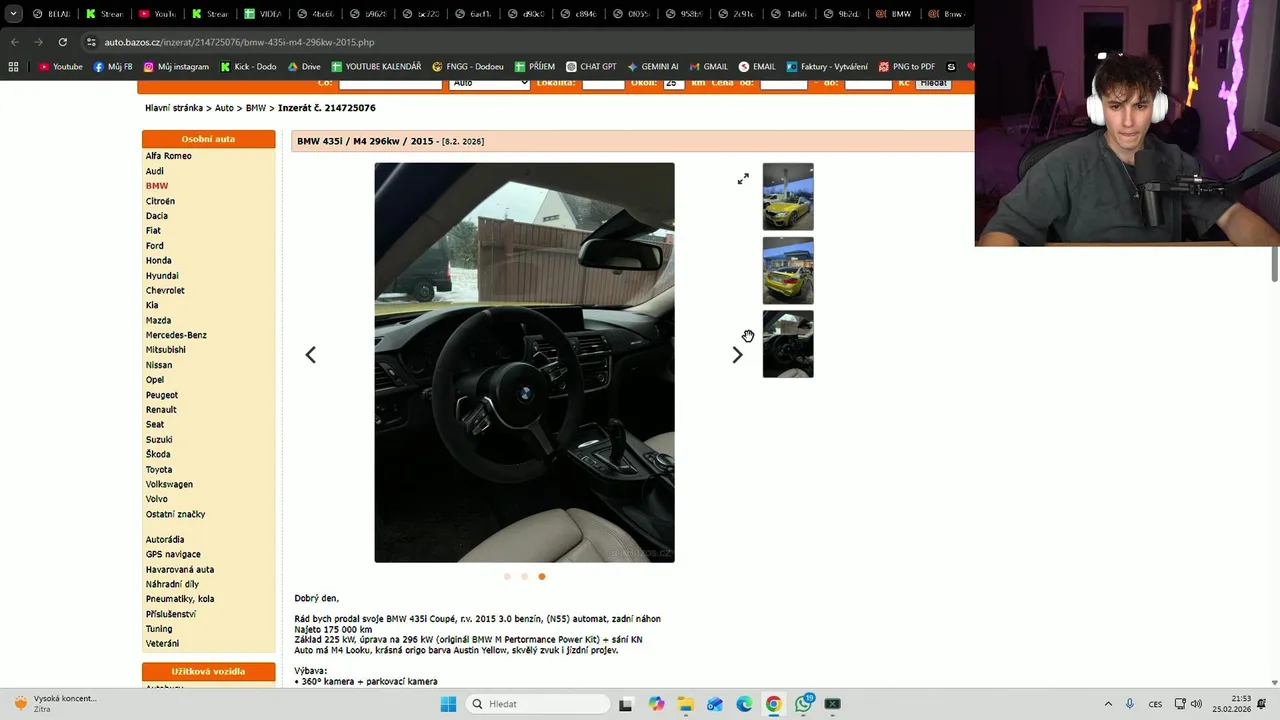Open the YOUTUBE KALENDÁŘ bookmark
Screen dimensions: 1280x720
[376, 67]
